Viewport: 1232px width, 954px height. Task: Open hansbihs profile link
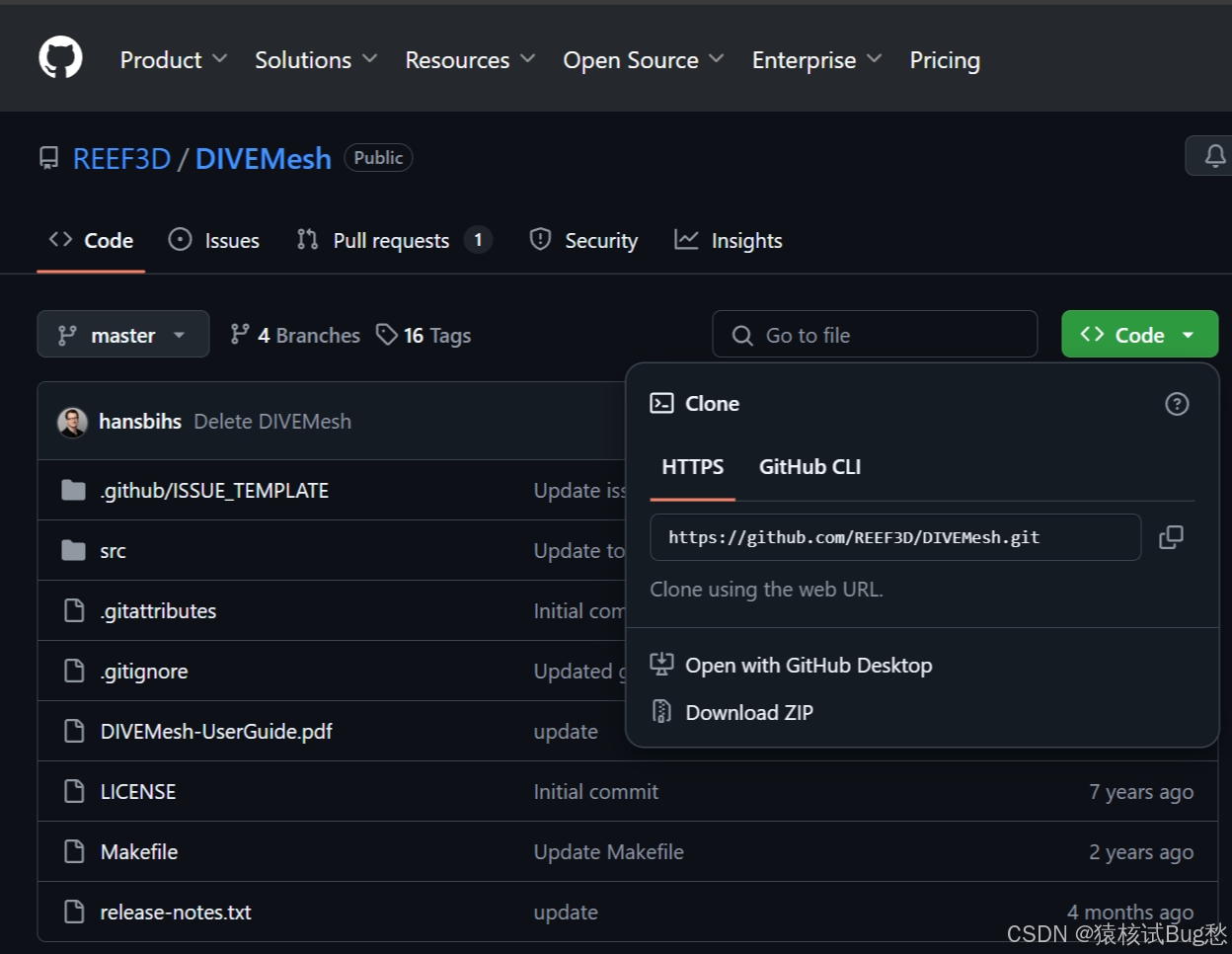[x=140, y=422]
